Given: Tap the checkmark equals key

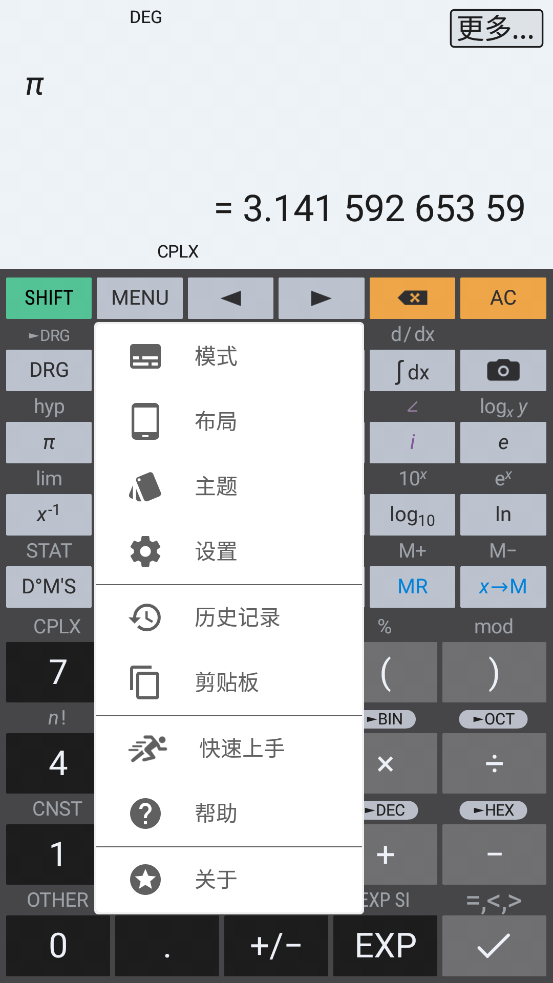Looking at the screenshot, I should [x=494, y=945].
